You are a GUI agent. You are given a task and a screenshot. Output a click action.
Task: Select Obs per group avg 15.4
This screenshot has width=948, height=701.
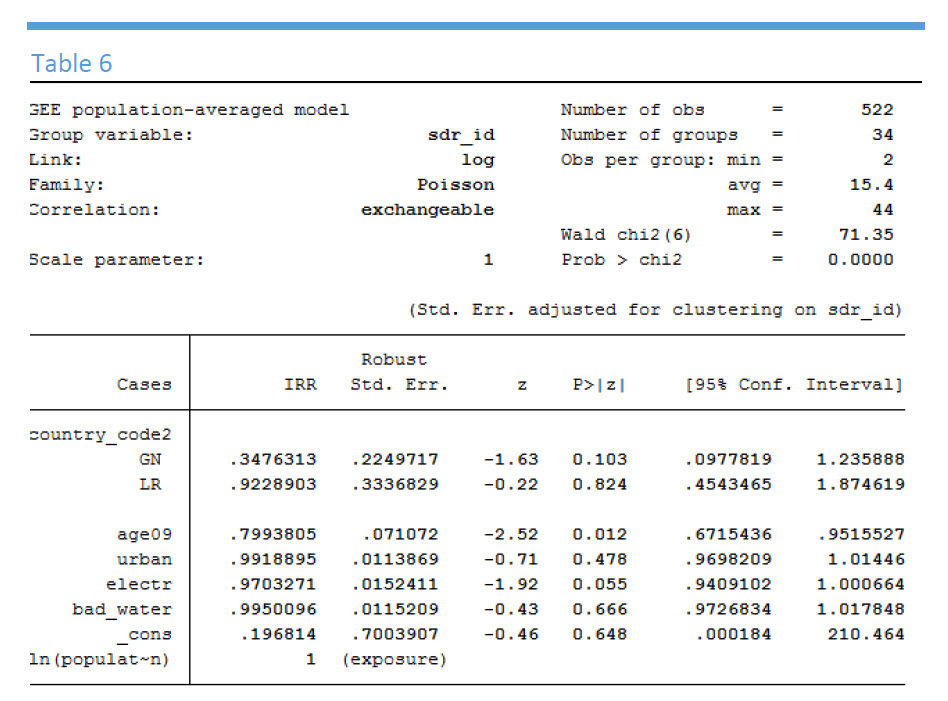[x=871, y=184]
